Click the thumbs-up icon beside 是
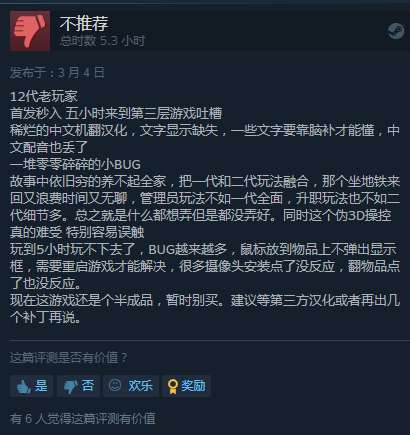Viewport: 410px width, 435px height. click(23, 386)
